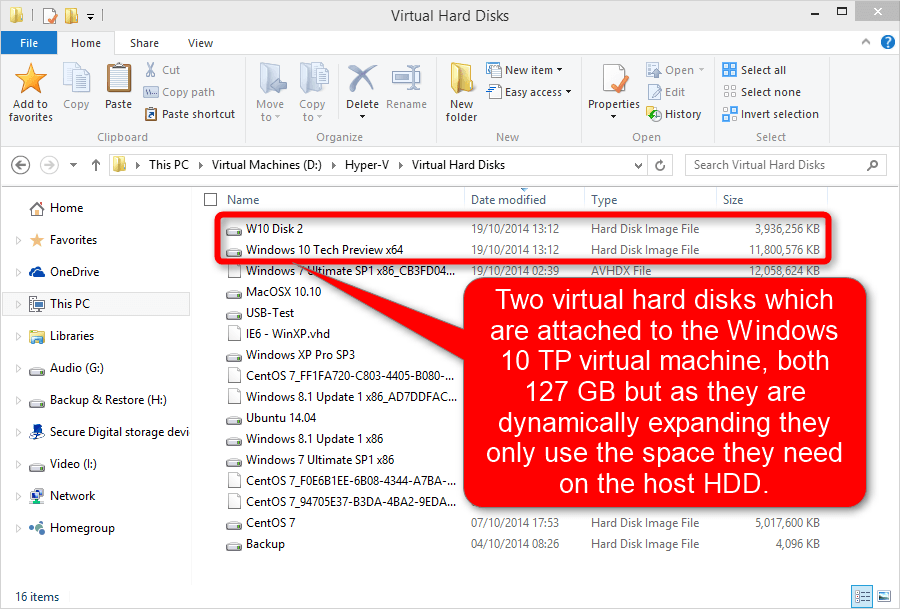Select Homegroup in the navigation pane
The image size is (900, 609).
click(x=82, y=528)
